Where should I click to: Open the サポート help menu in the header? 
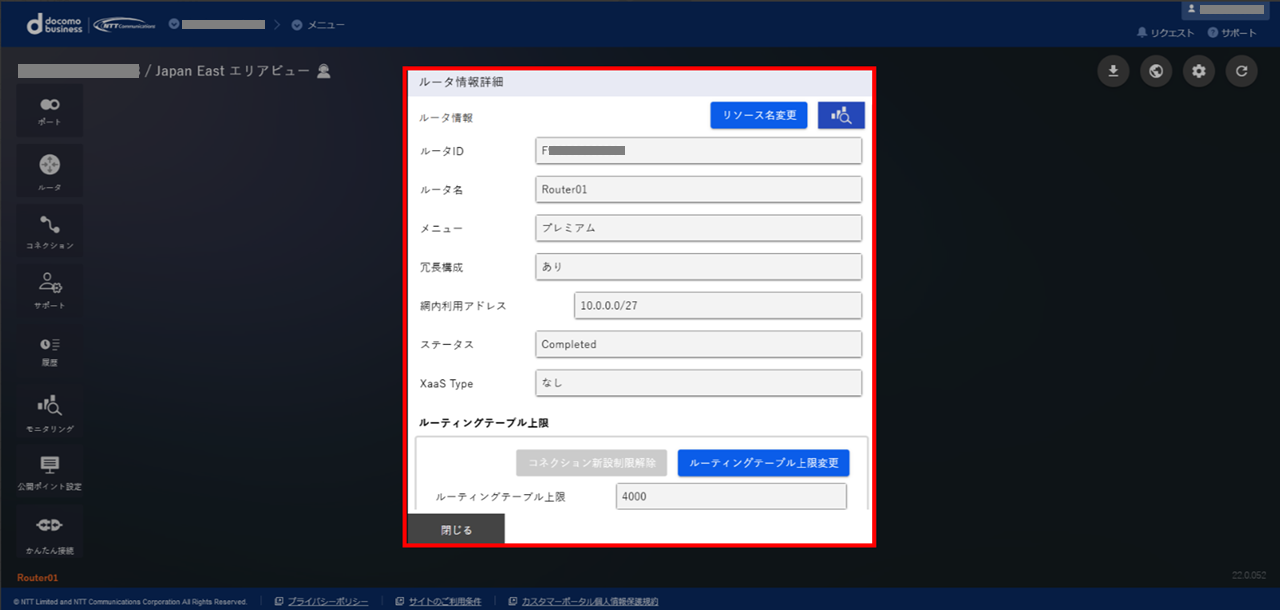[1232, 33]
